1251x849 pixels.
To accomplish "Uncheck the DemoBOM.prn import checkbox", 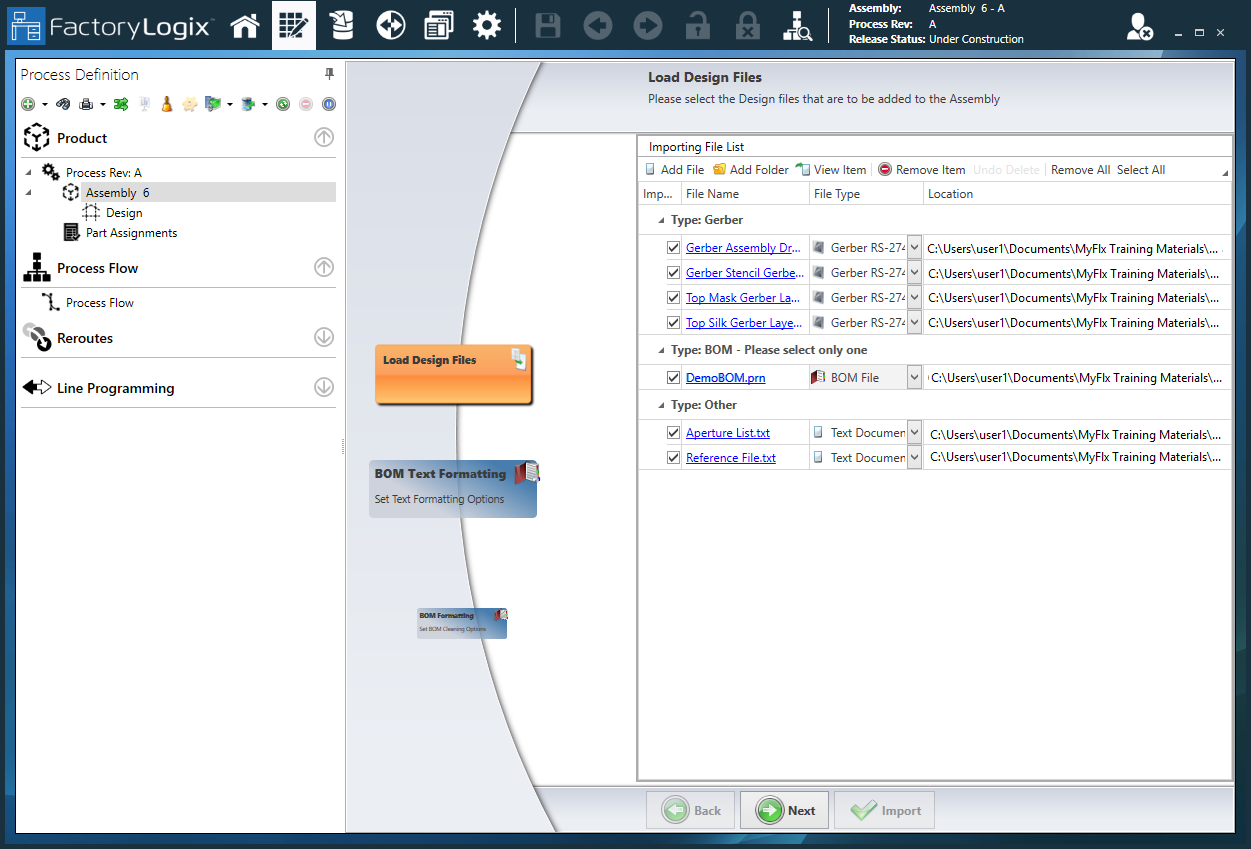I will click(x=673, y=377).
